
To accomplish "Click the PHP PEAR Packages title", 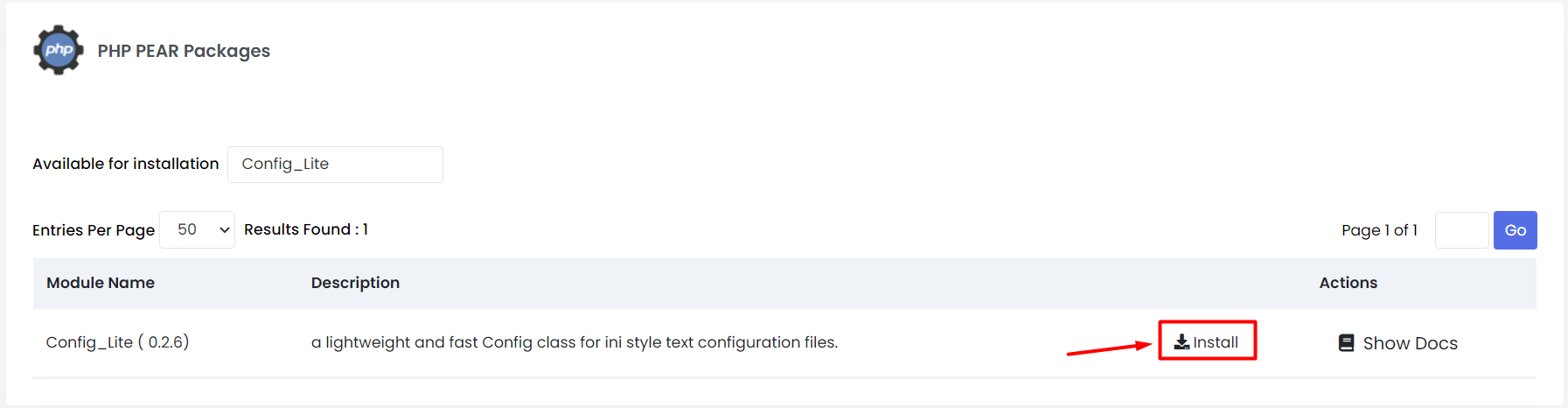I will [x=184, y=51].
